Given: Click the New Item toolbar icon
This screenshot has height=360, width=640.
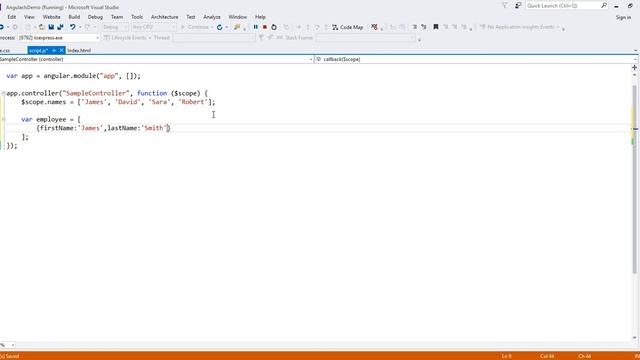Looking at the screenshot, I should pos(28,27).
